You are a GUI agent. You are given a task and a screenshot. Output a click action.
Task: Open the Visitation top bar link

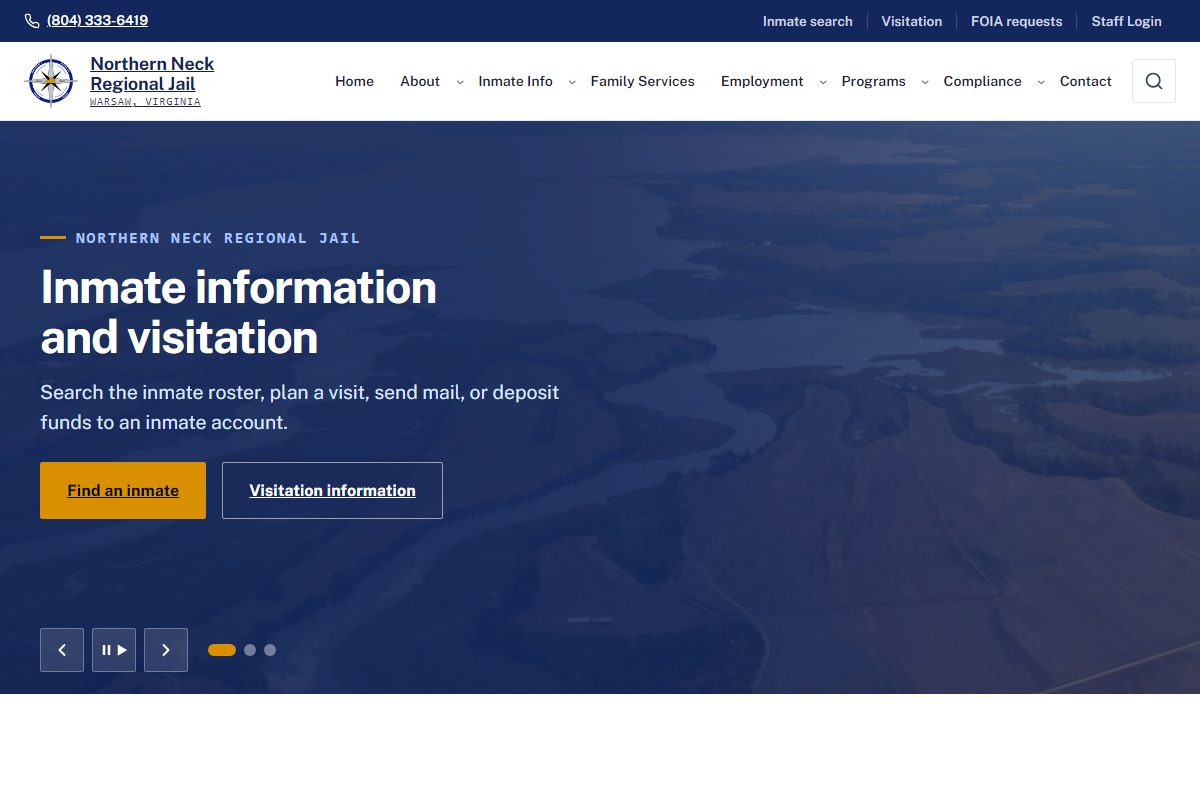tap(912, 21)
